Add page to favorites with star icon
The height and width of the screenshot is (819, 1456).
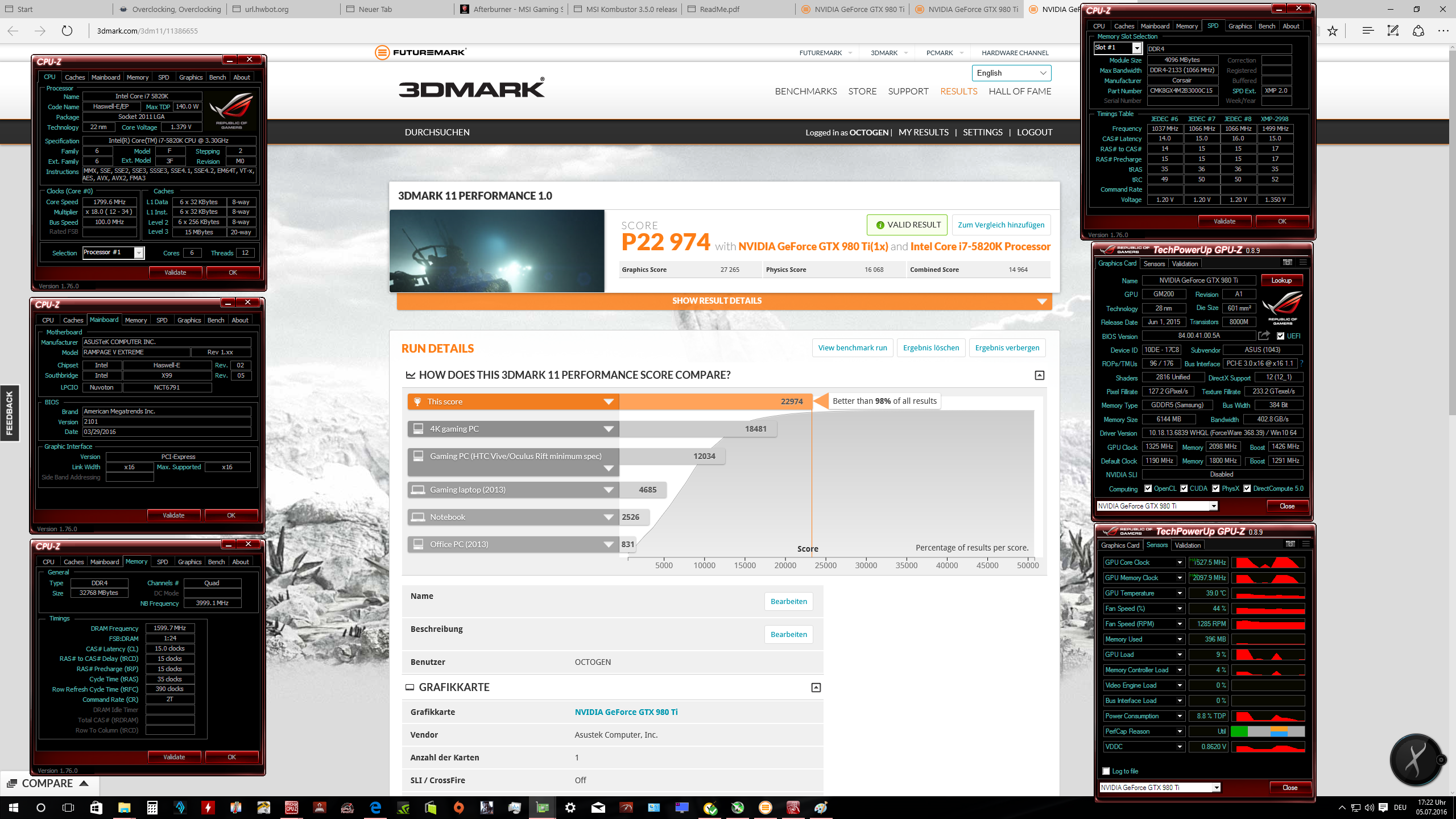[1333, 31]
